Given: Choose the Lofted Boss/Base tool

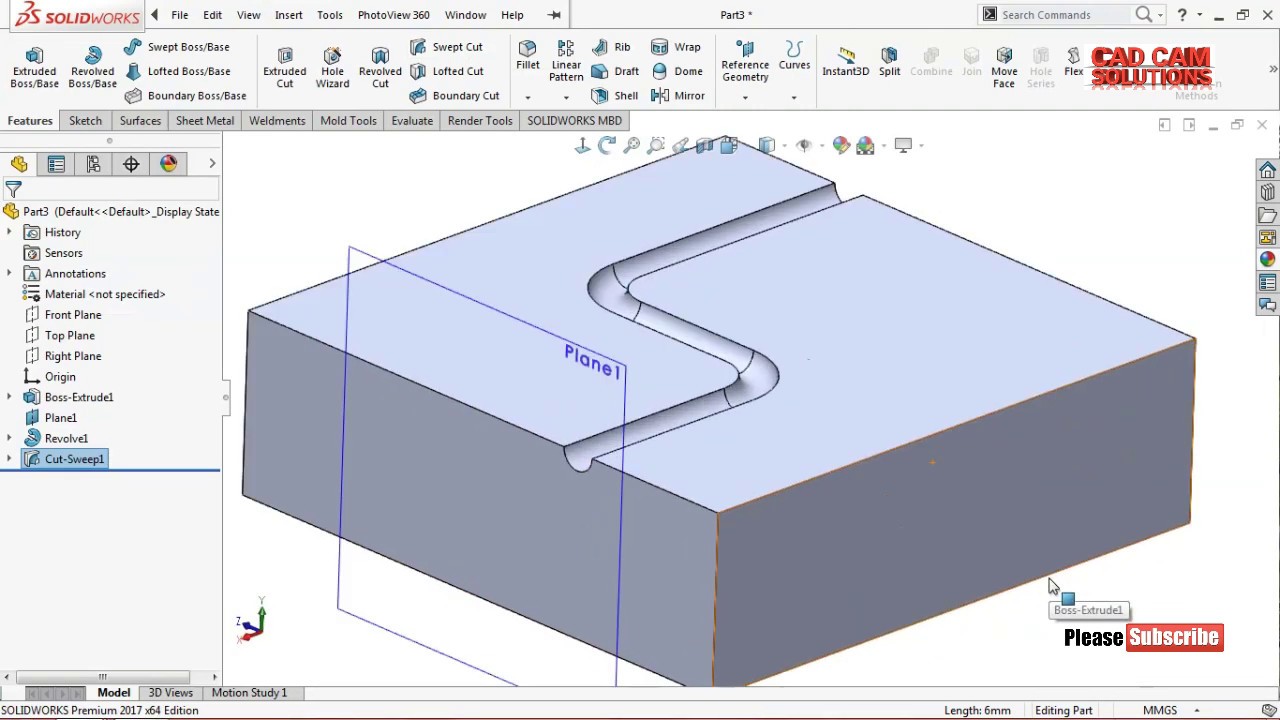Looking at the screenshot, I should (177, 71).
